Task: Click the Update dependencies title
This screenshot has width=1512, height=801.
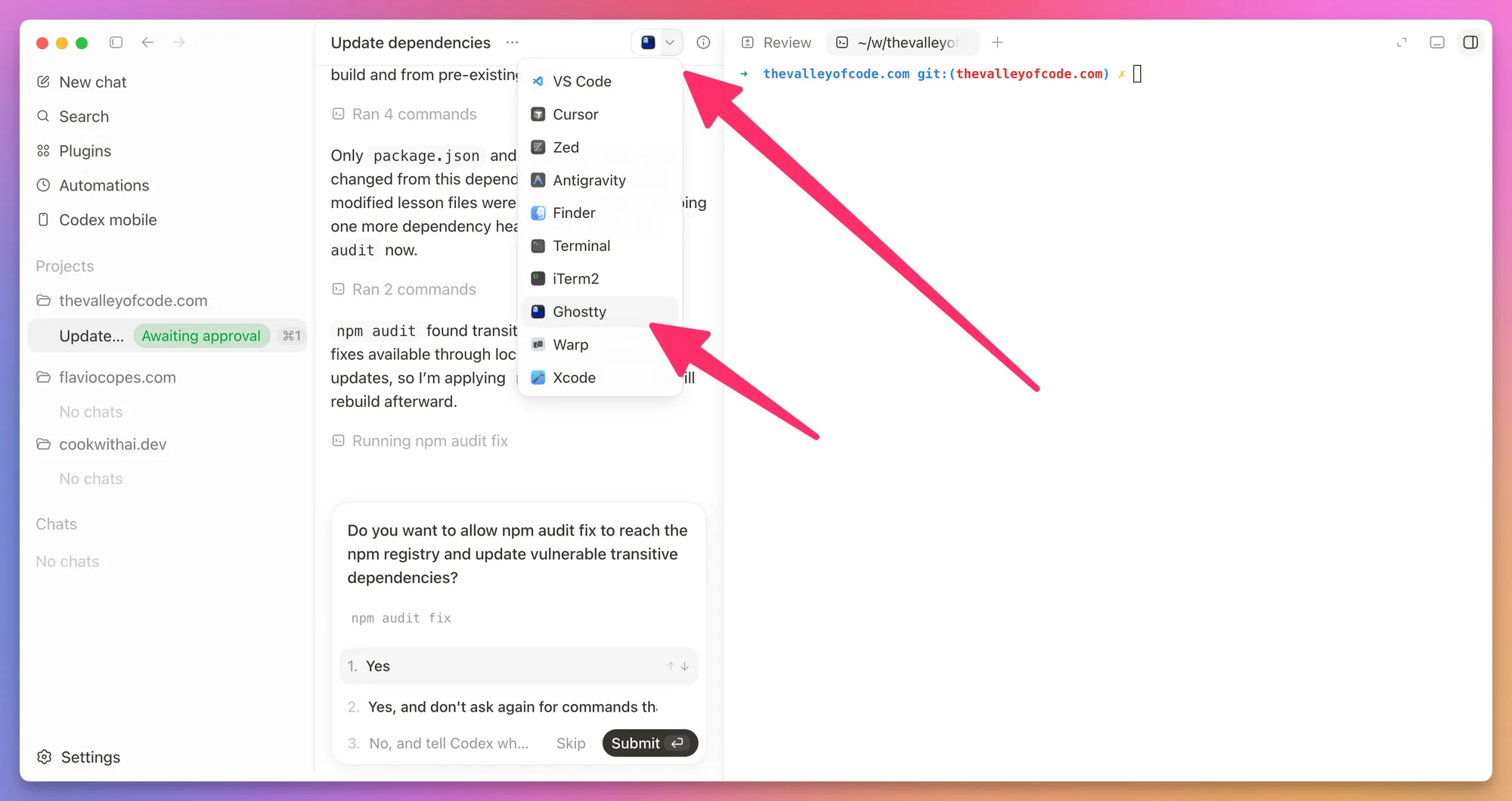Action: [411, 42]
